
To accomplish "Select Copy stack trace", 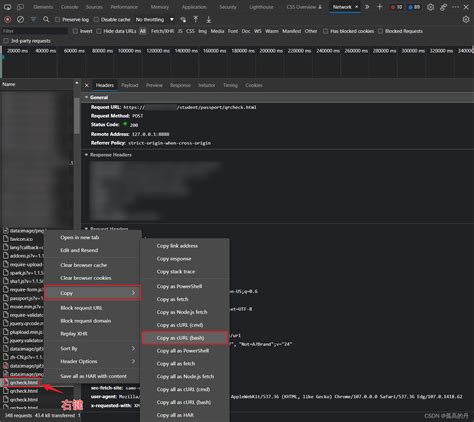I will coord(185,272).
